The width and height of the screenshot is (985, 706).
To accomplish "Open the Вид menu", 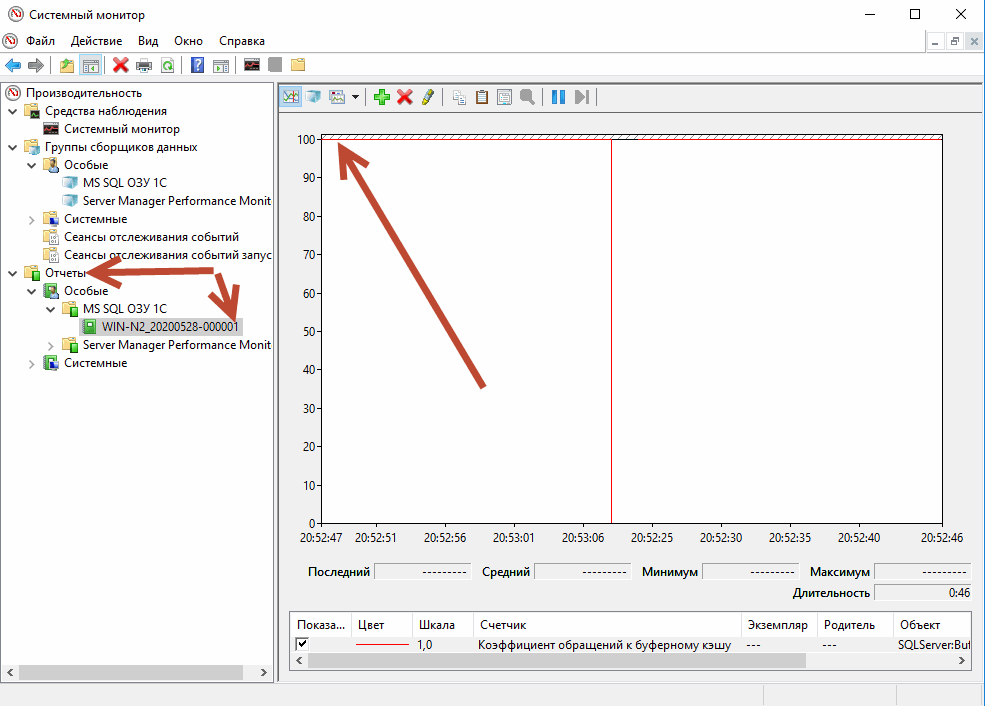I will tap(148, 41).
